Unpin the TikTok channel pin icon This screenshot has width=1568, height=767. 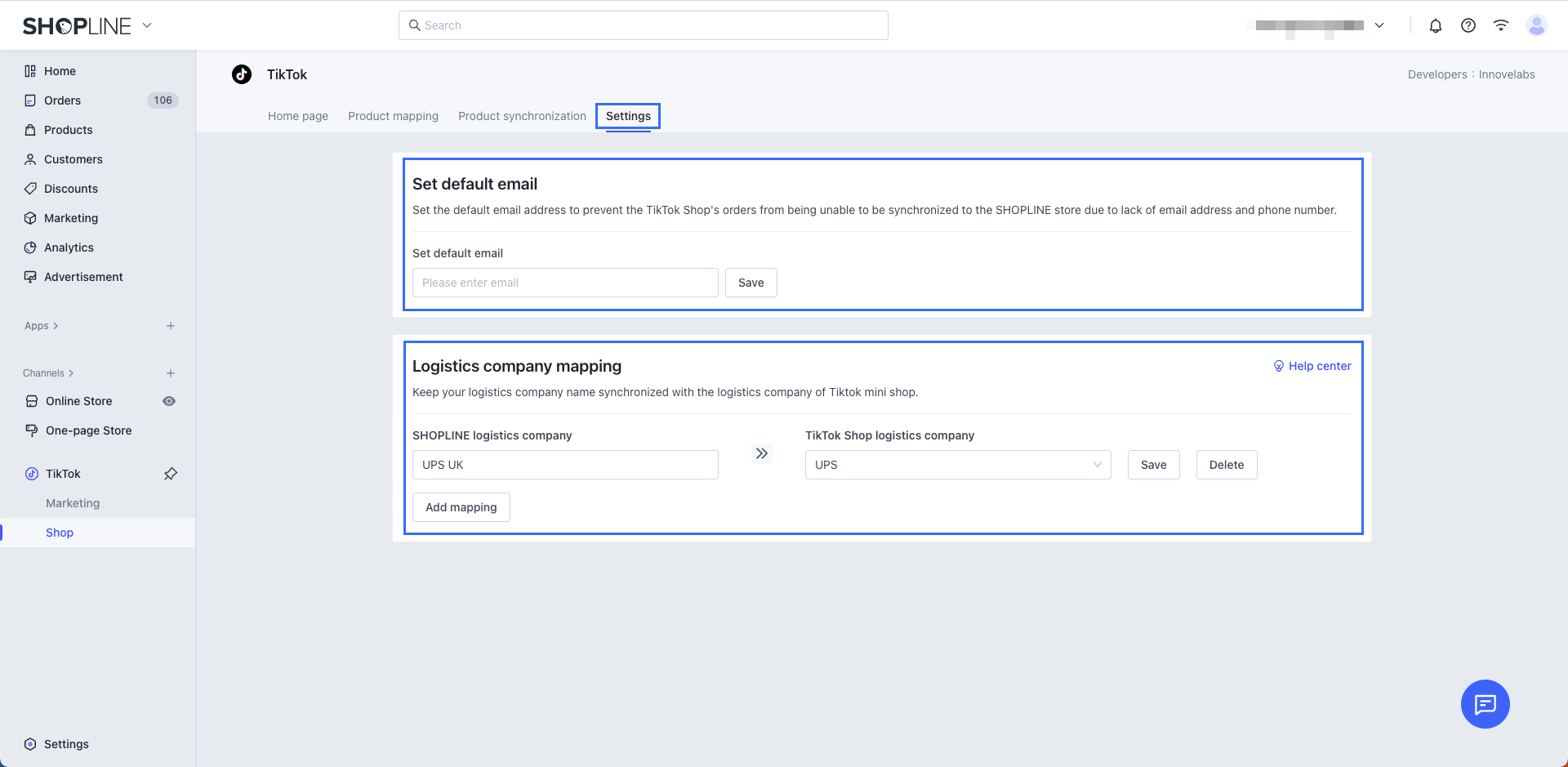point(171,474)
